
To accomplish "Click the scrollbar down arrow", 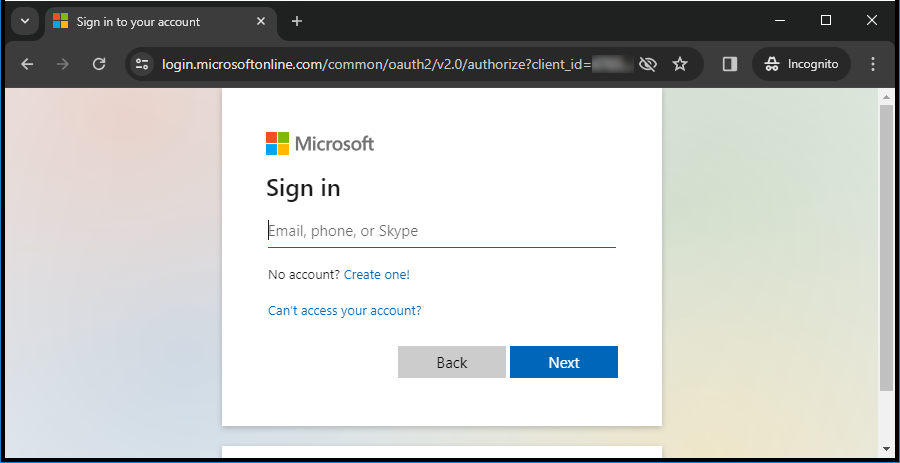I will pyautogui.click(x=886, y=449).
